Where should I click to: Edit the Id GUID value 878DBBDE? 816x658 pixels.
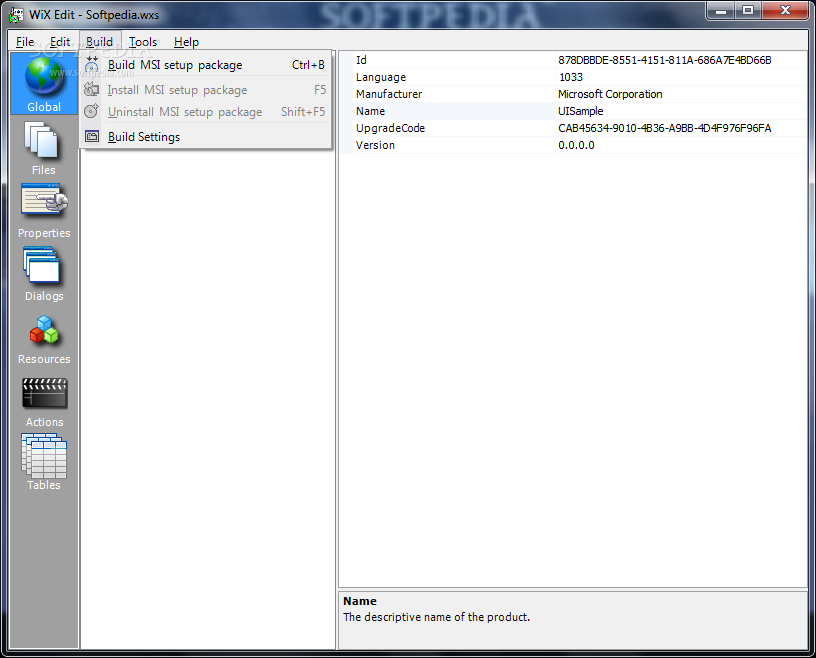click(x=665, y=60)
